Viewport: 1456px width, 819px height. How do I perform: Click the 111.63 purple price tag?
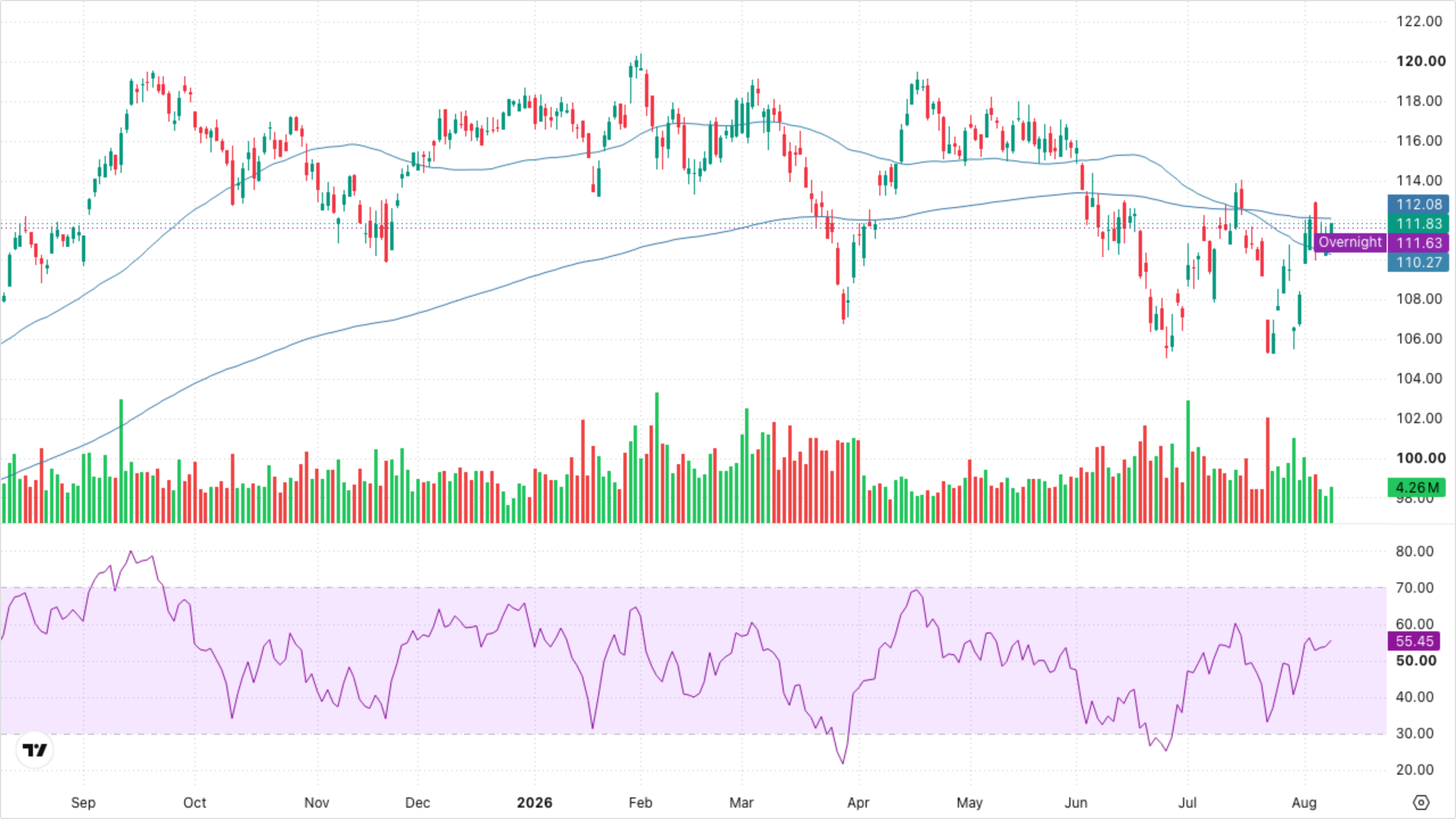(1418, 243)
